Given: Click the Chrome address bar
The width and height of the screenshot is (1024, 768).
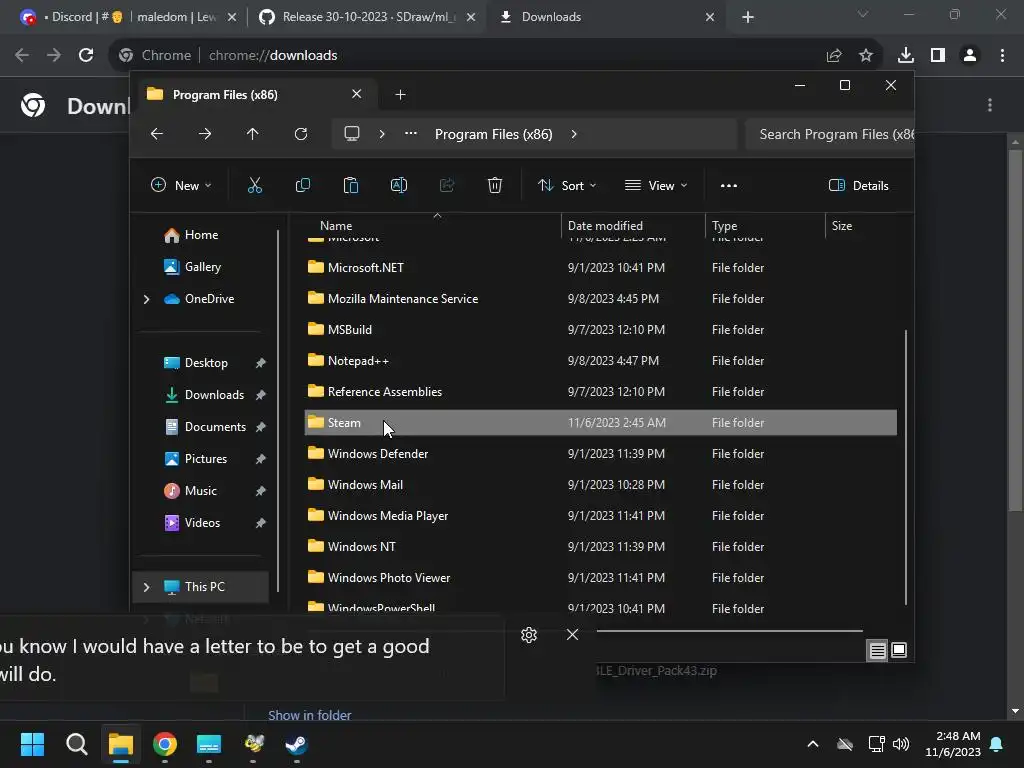Looking at the screenshot, I should coord(496,56).
